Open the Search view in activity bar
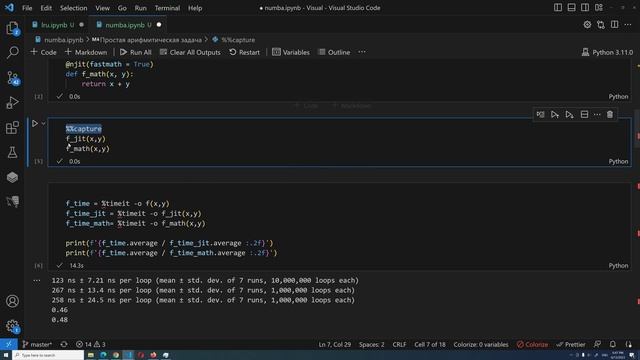640x360 pixels. pyautogui.click(x=12, y=52)
